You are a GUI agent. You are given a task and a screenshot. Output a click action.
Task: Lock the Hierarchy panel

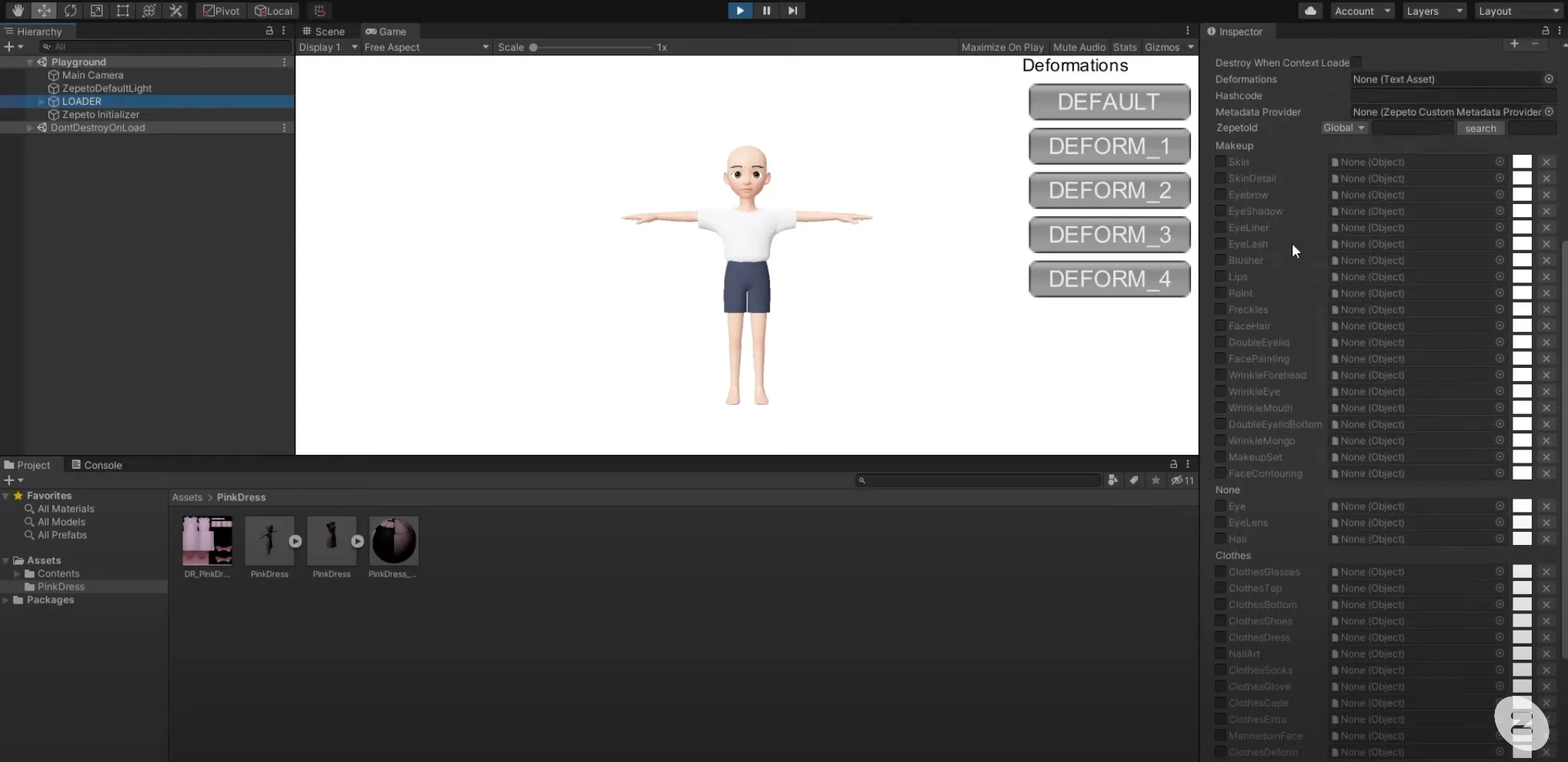click(x=269, y=31)
